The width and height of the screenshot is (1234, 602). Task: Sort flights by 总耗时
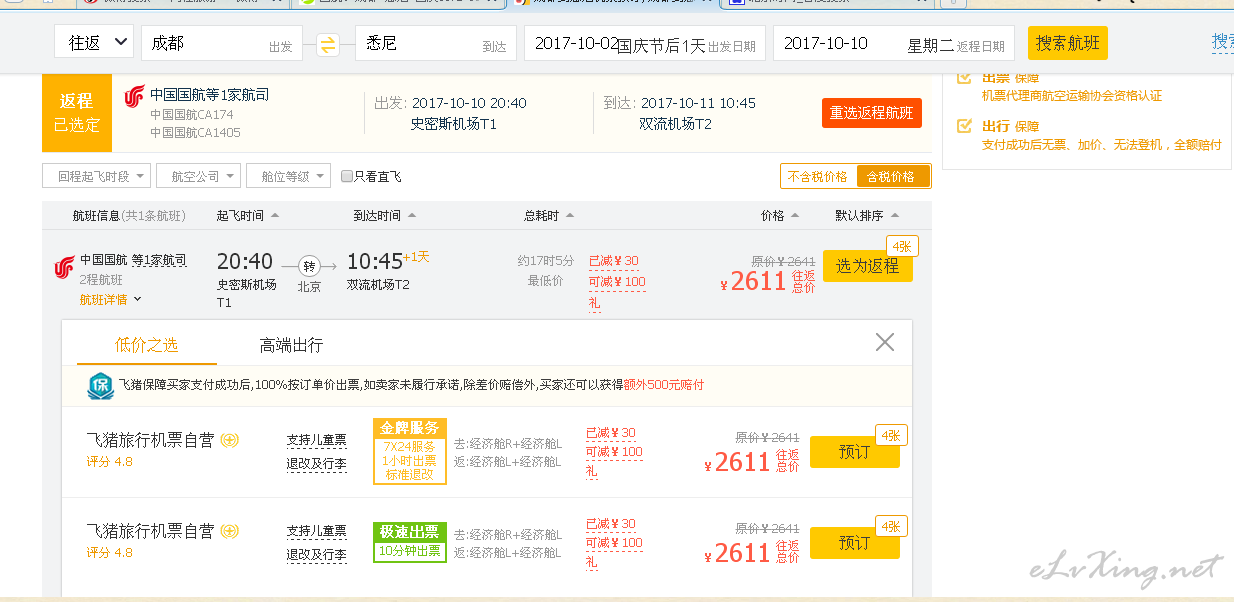549,215
